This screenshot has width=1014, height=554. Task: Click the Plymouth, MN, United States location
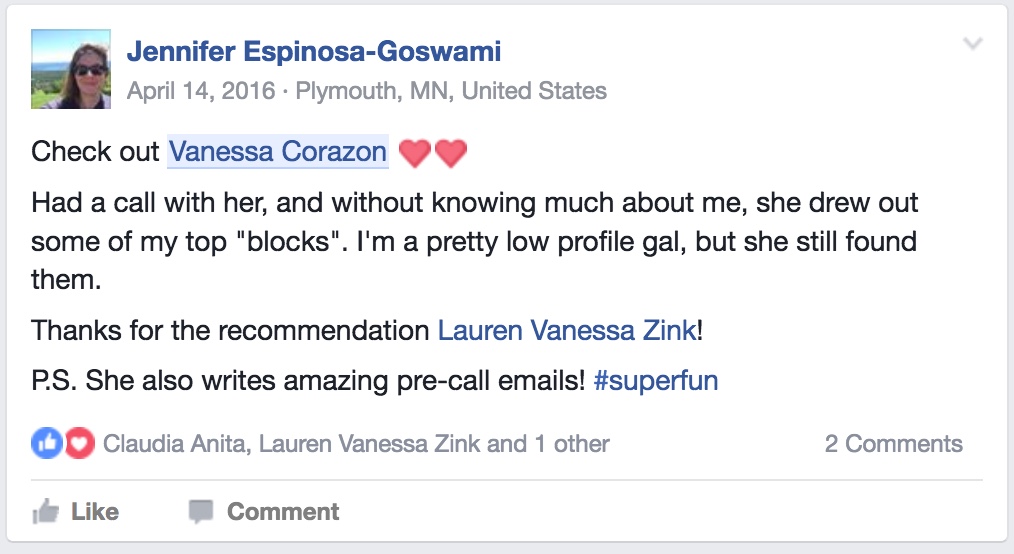[451, 91]
